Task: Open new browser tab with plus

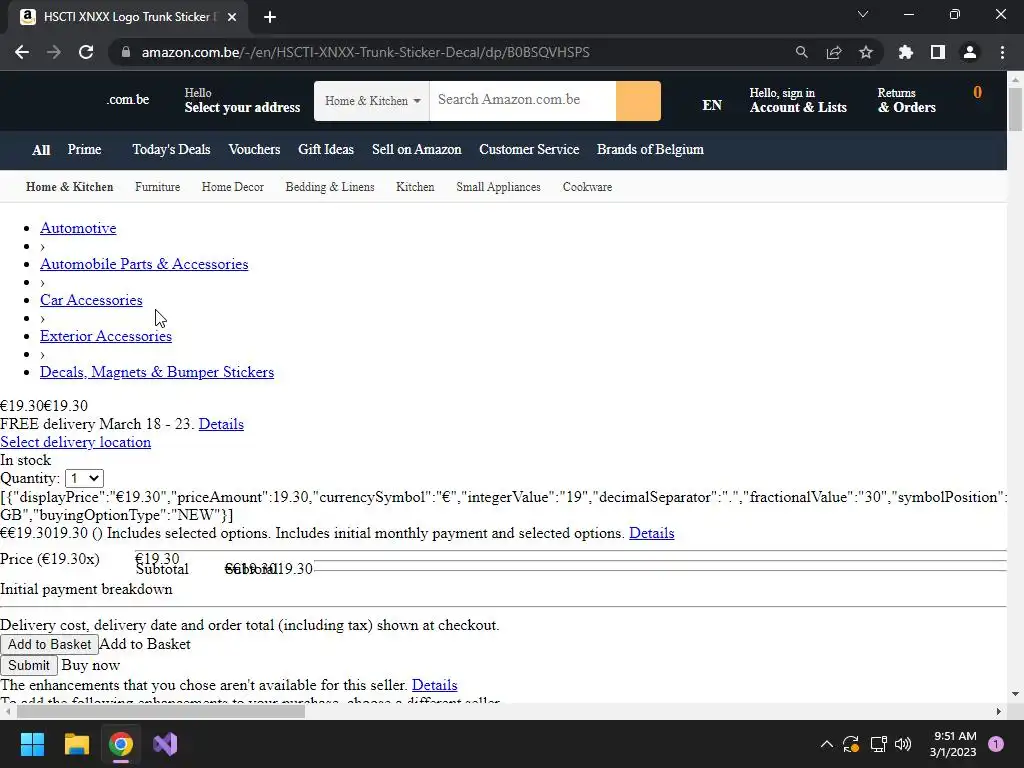Action: tap(270, 17)
